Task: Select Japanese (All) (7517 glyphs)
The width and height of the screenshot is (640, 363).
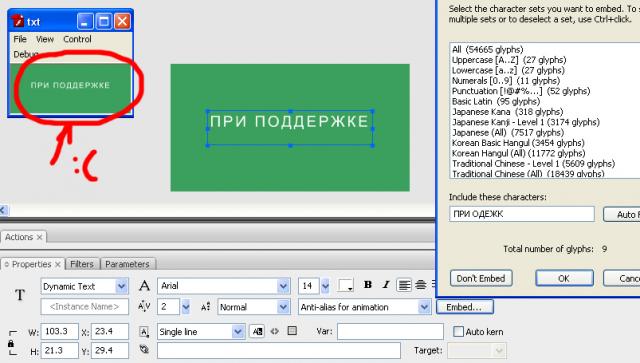Action: 508,132
